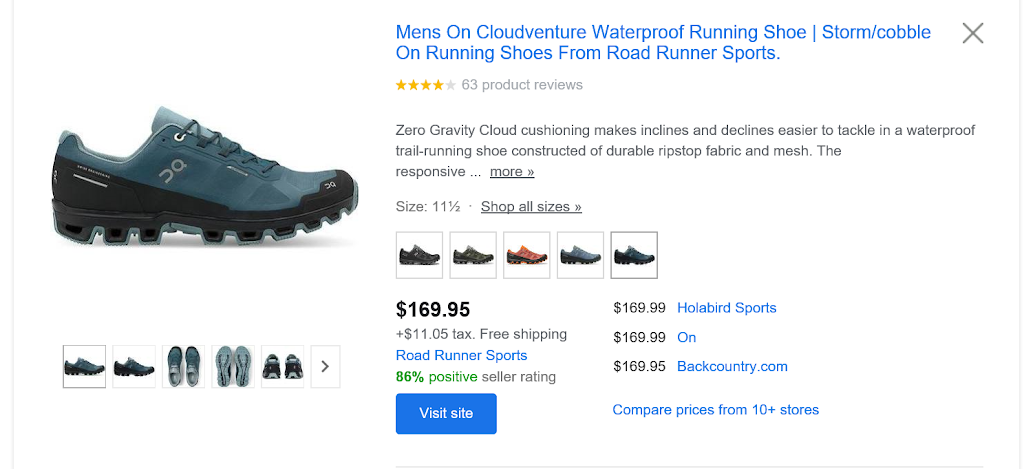Choose the olive green shoe color swatch
Viewport: 1024px width, 469px height.
[x=473, y=255]
